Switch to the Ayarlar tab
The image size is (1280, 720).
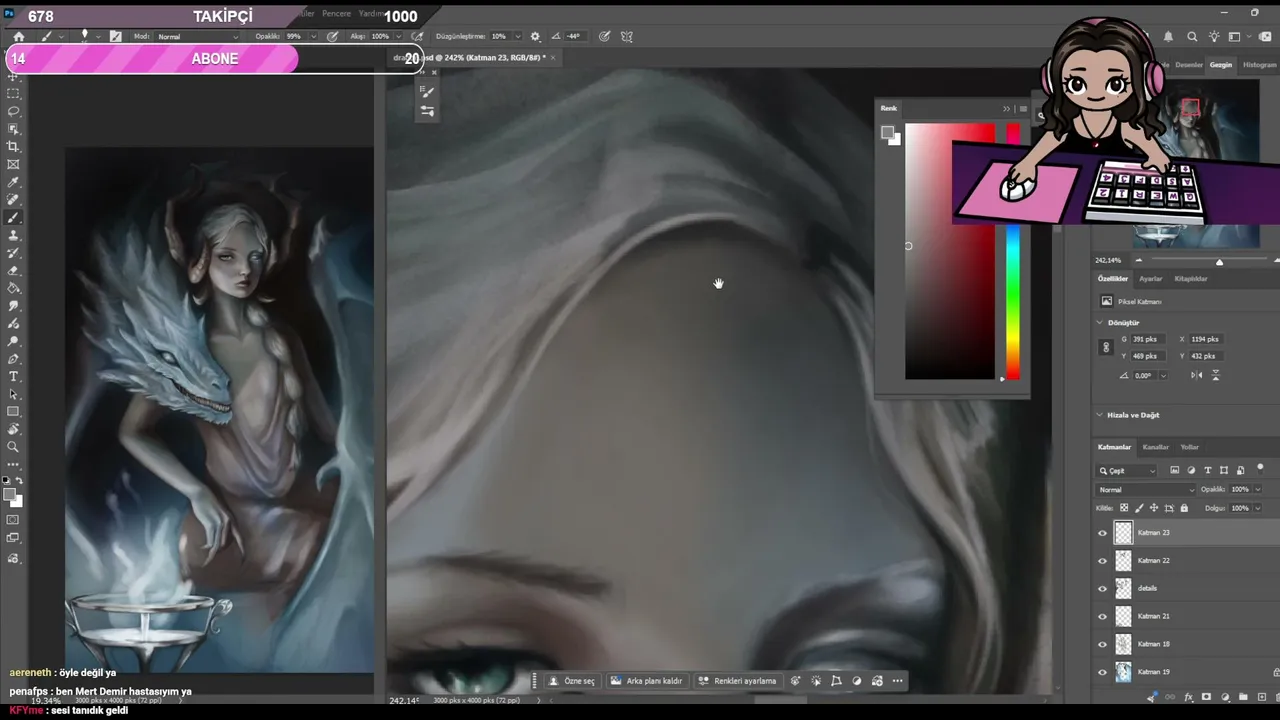[1151, 279]
